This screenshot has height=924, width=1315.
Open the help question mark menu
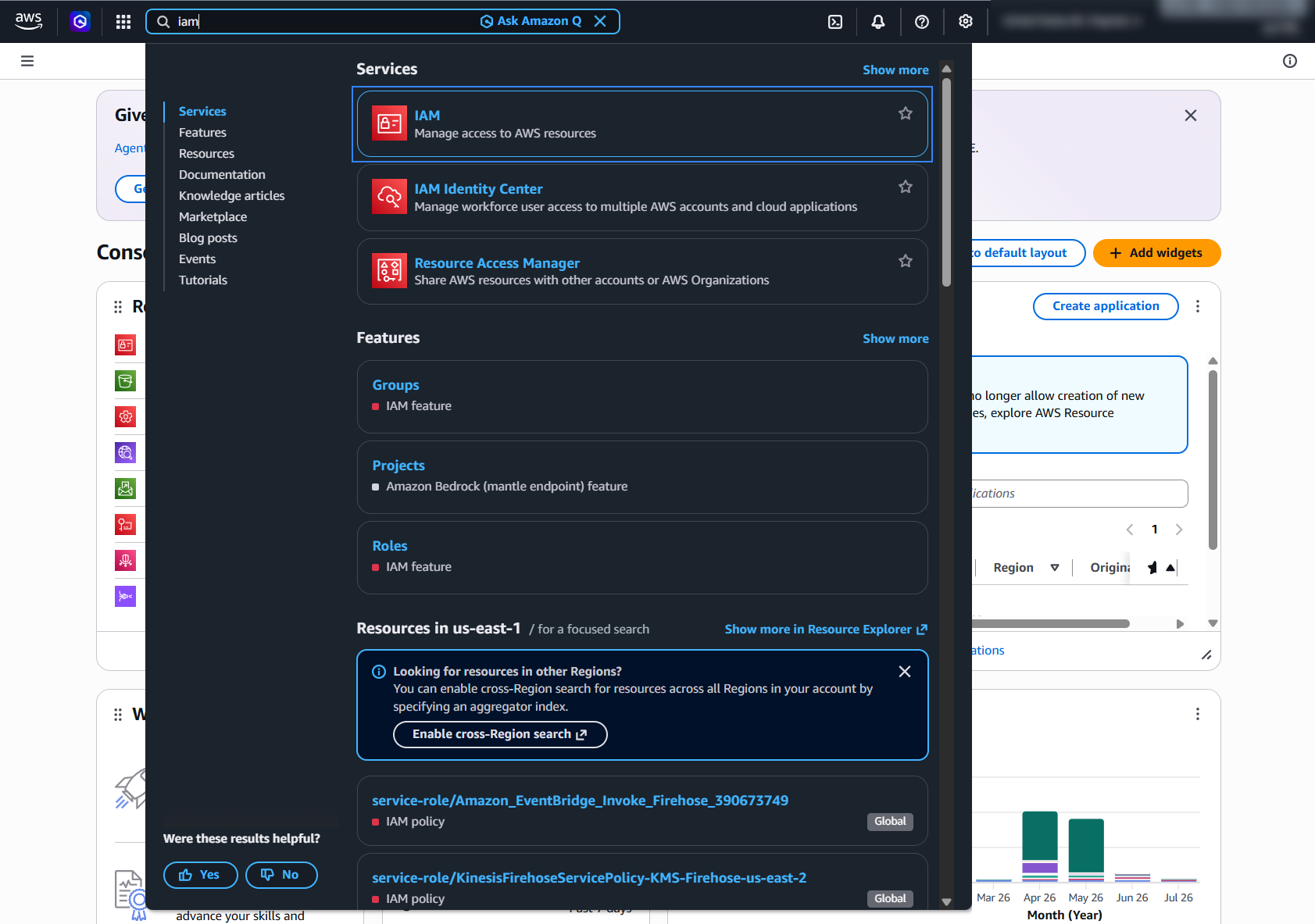[x=922, y=22]
